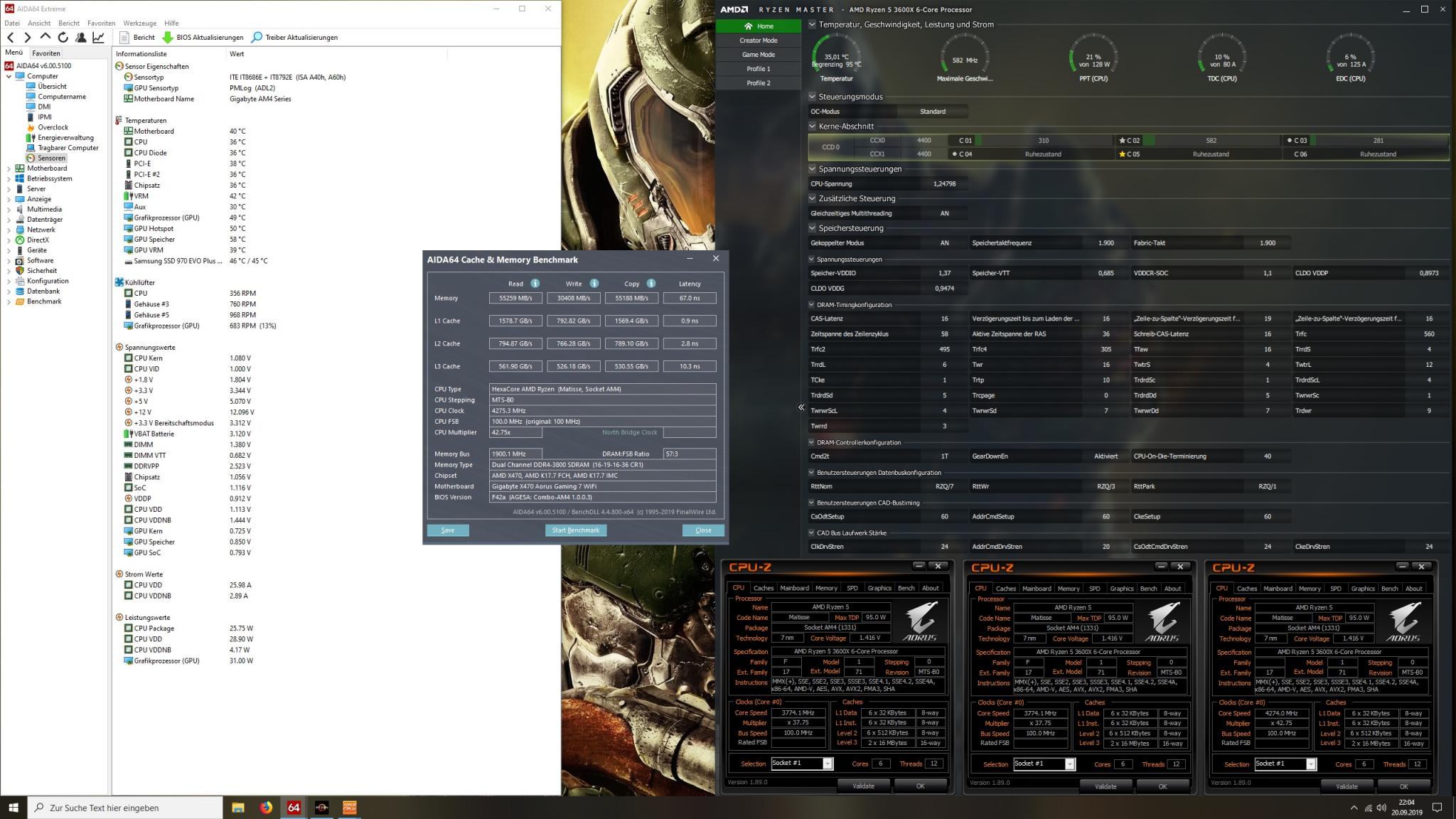Select Energieverwaltung in the tree
The height and width of the screenshot is (819, 1456).
tap(65, 137)
